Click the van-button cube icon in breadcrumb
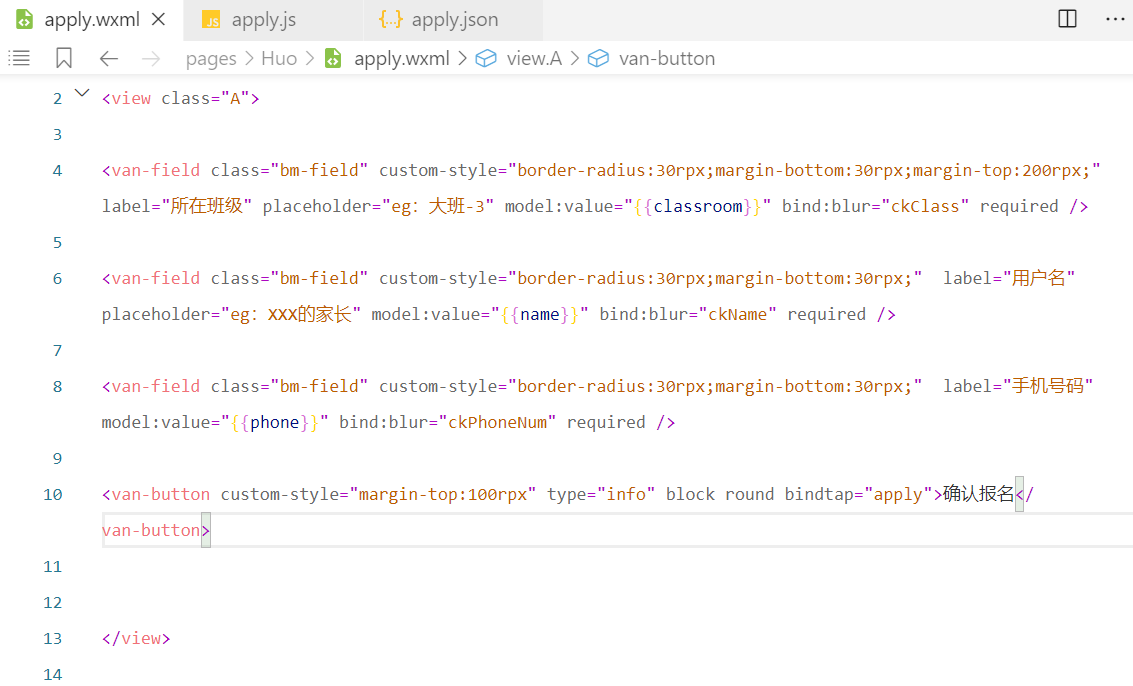Image resolution: width=1133 pixels, height=686 pixels. point(598,58)
